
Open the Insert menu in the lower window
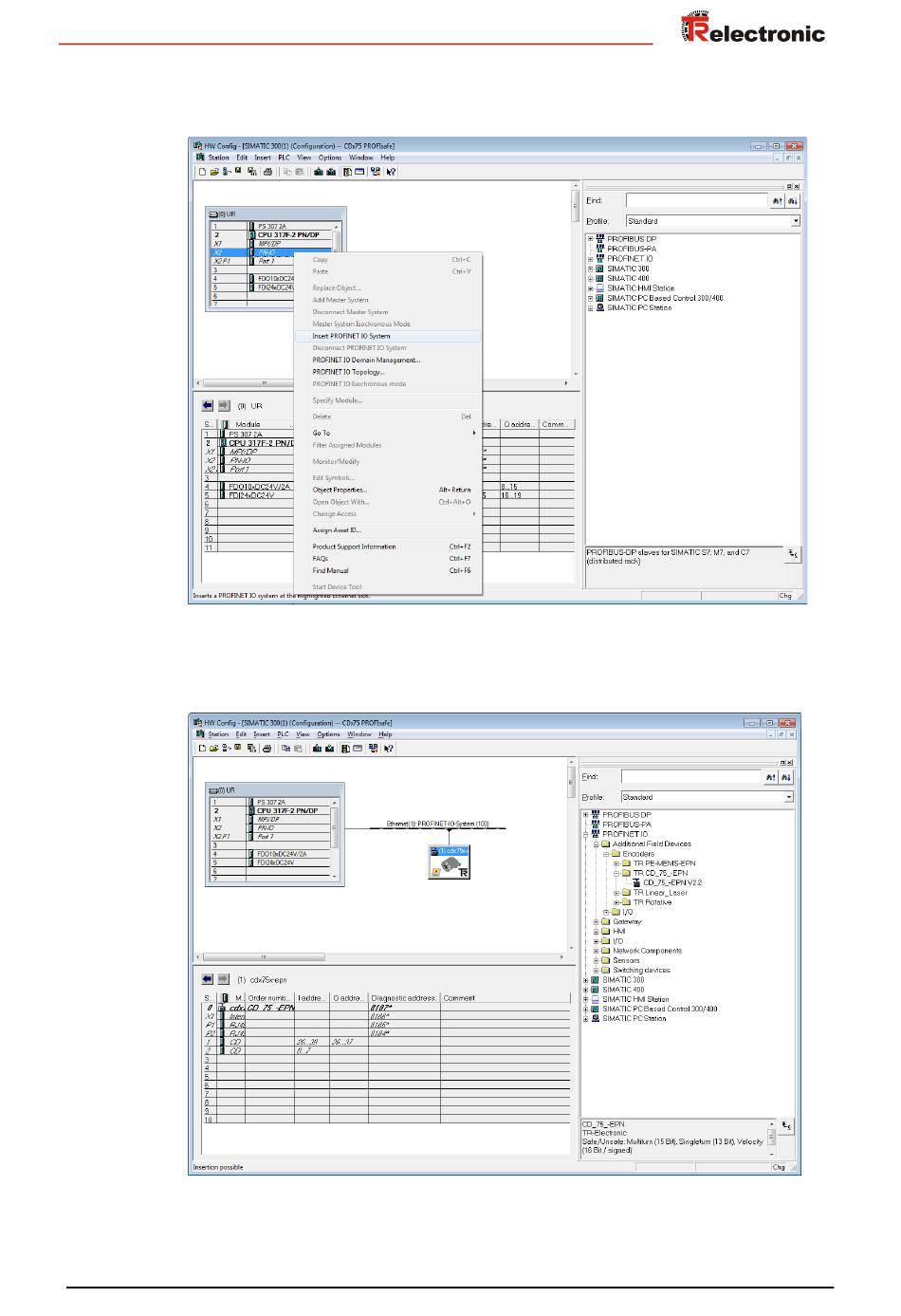click(262, 734)
